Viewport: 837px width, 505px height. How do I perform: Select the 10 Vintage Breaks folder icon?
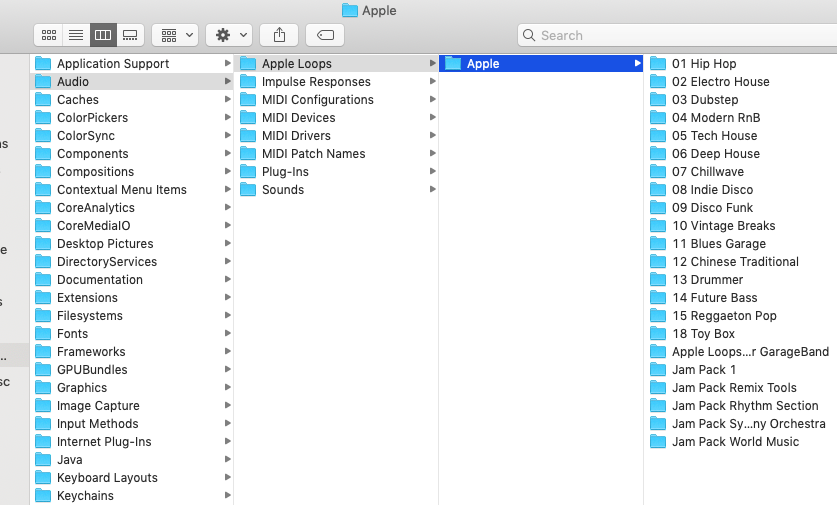pos(658,226)
